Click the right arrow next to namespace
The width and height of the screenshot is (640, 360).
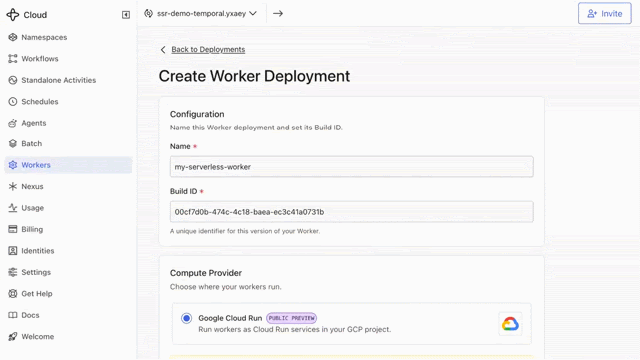[x=278, y=13]
